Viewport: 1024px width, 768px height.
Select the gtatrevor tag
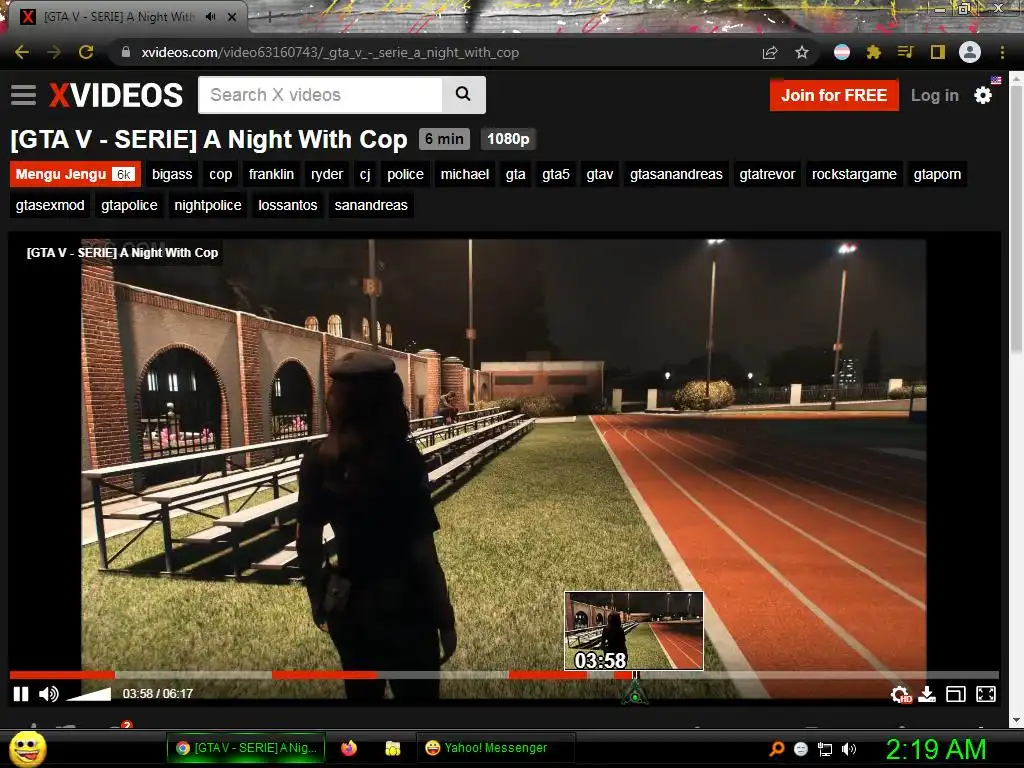767,174
